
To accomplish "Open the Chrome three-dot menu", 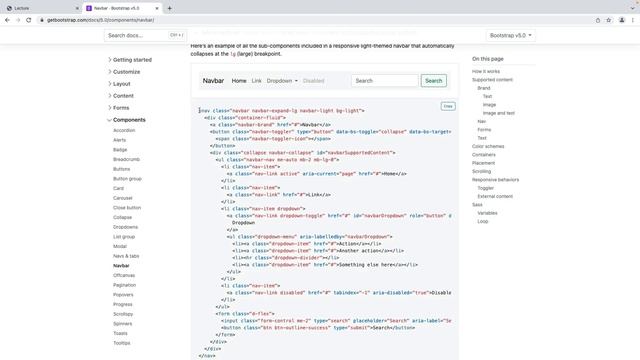I will [633, 20].
